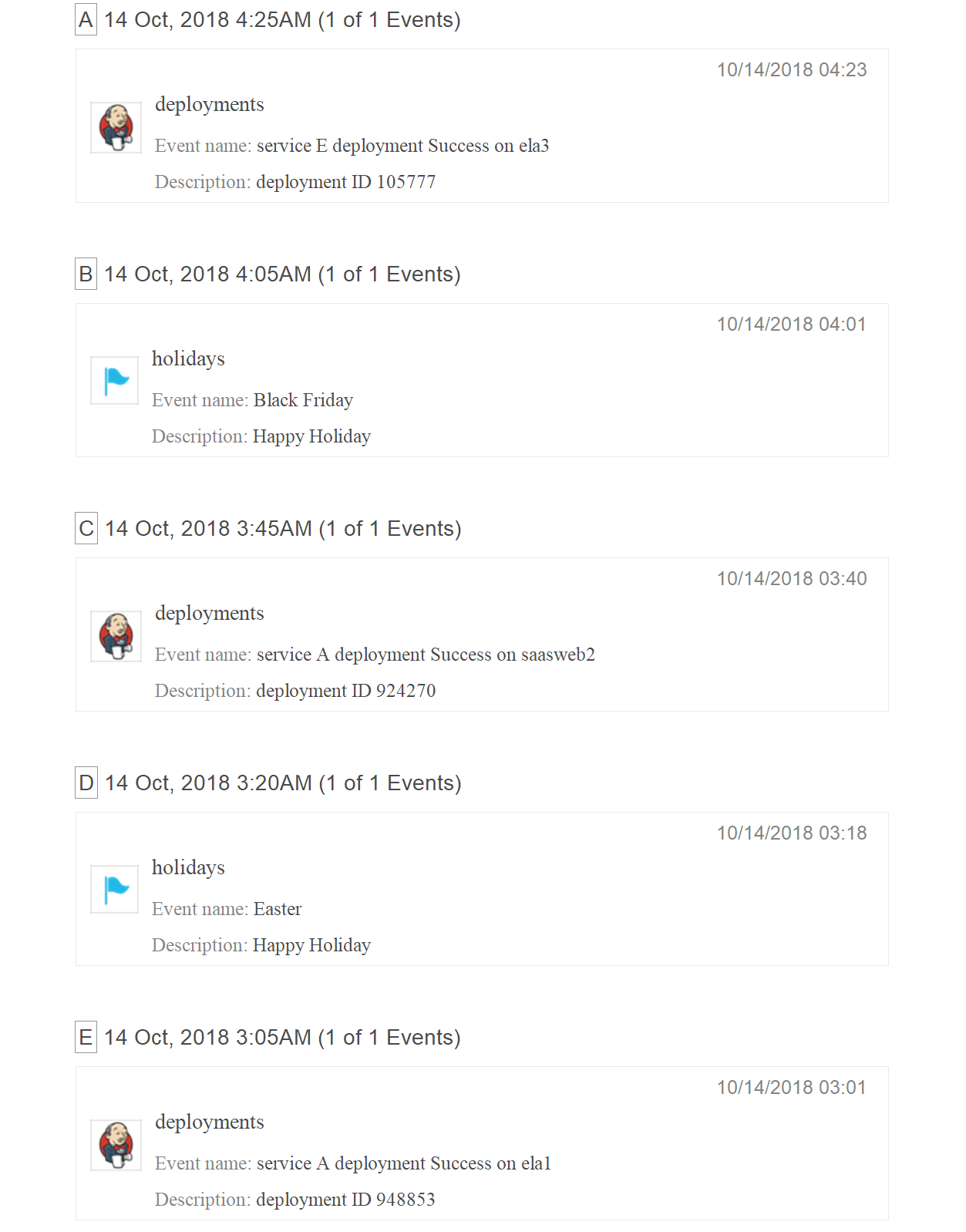Image resolution: width=966 pixels, height=1232 pixels.
Task: Select the letter B marker badge
Action: click(x=86, y=274)
